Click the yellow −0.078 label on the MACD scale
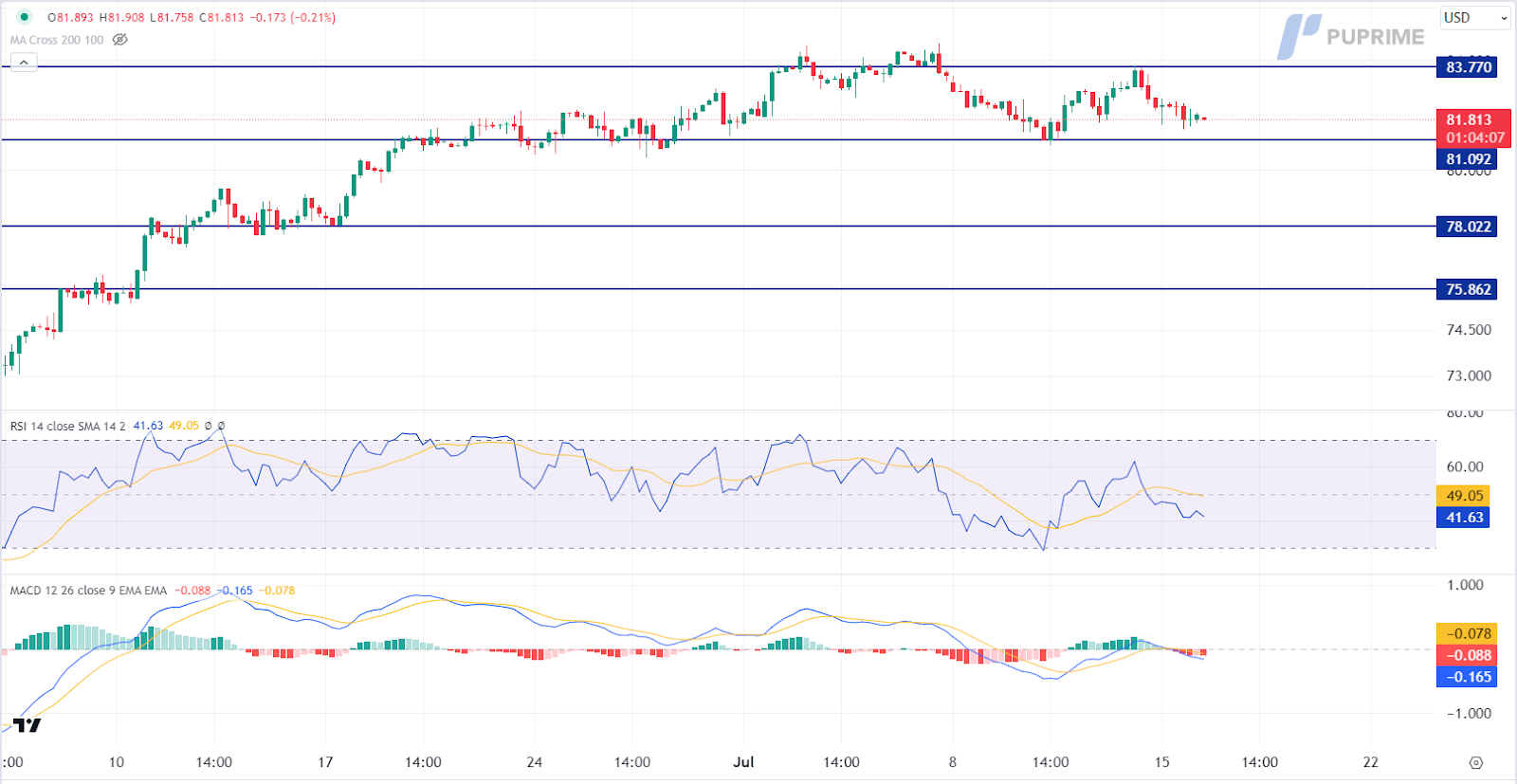 click(1468, 633)
